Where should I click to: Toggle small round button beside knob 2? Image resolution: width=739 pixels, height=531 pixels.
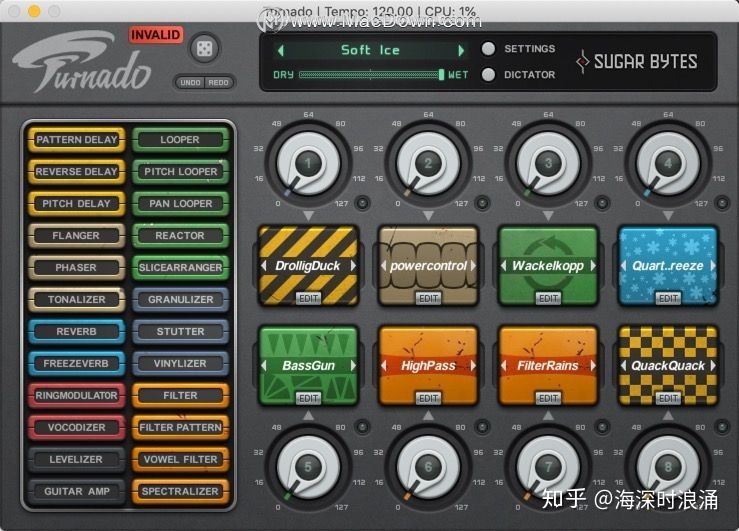point(482,203)
